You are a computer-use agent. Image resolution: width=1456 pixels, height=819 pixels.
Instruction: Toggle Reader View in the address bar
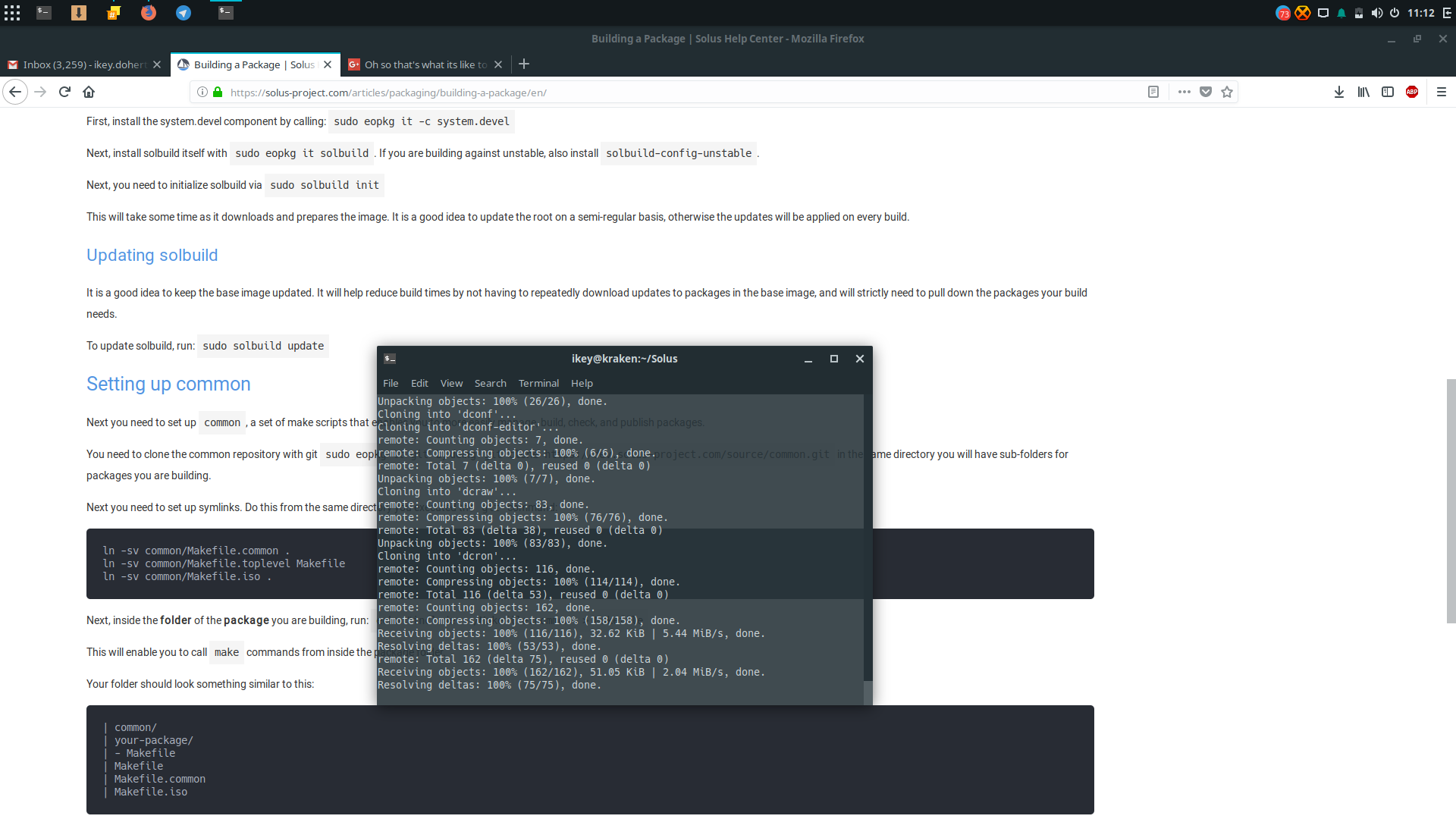1153,92
